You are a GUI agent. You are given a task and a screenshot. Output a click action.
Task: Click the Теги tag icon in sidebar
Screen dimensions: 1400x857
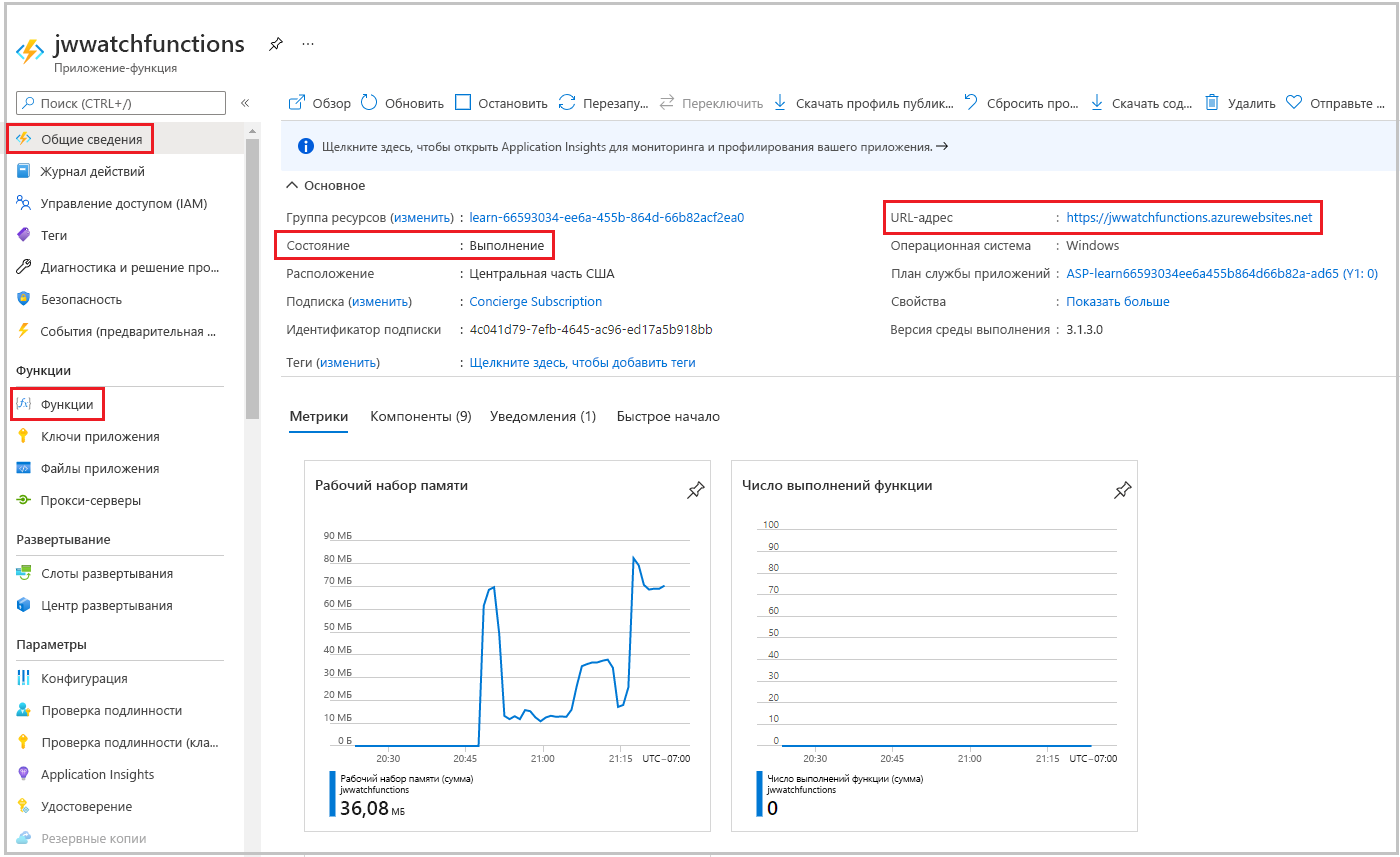[24, 235]
